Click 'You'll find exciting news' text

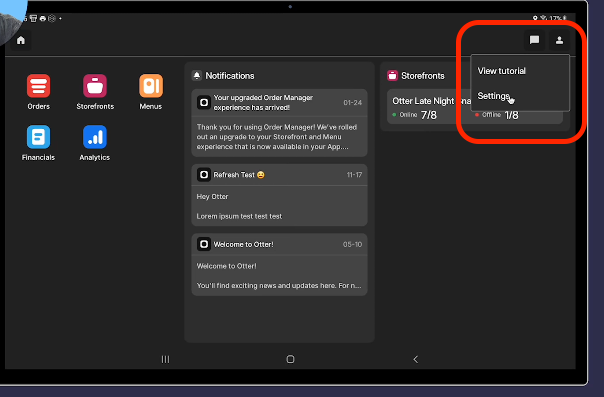(279, 286)
